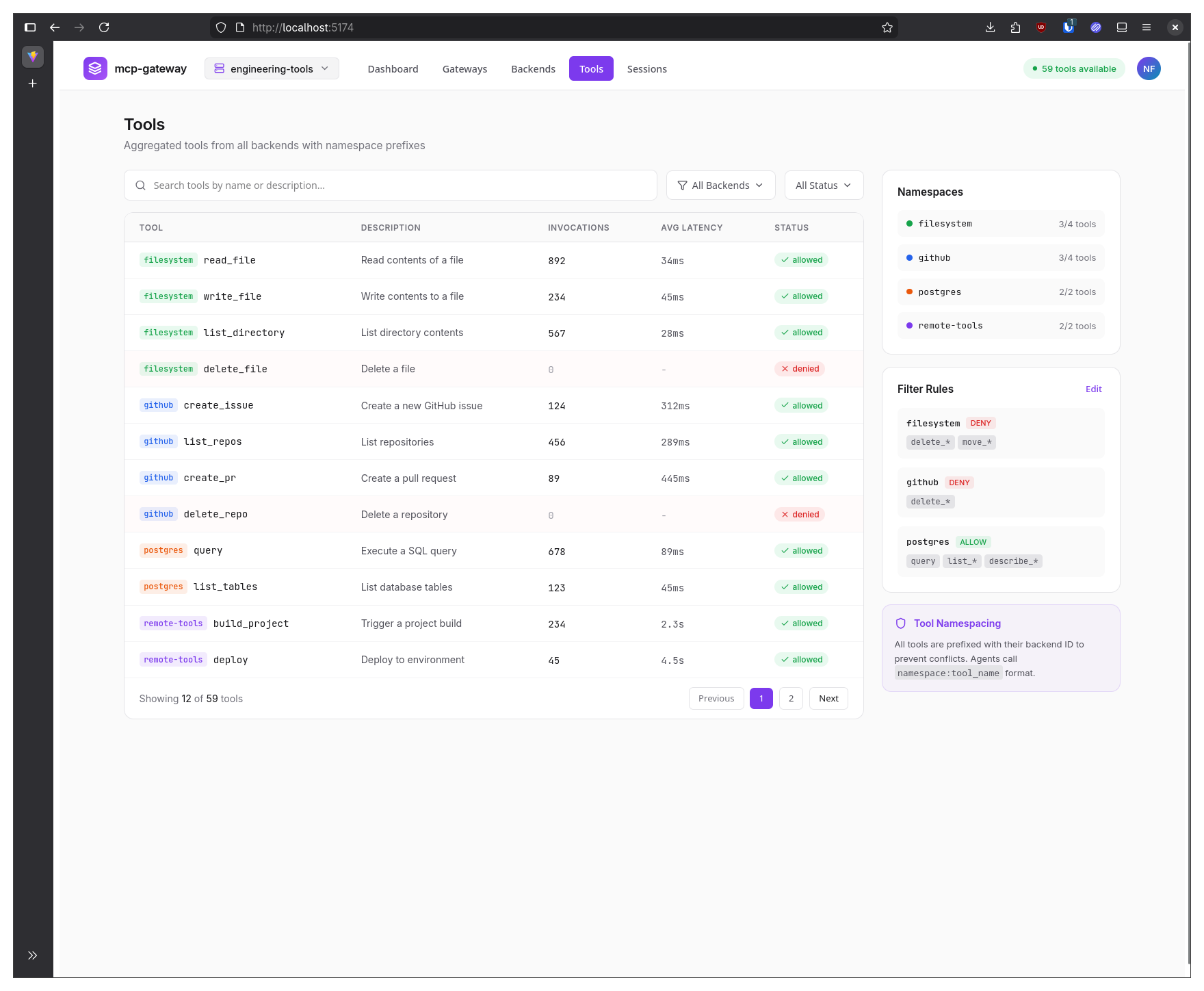Click the move_* filesystem deny pattern
Viewport: 1204px width, 991px height.
coord(976,442)
